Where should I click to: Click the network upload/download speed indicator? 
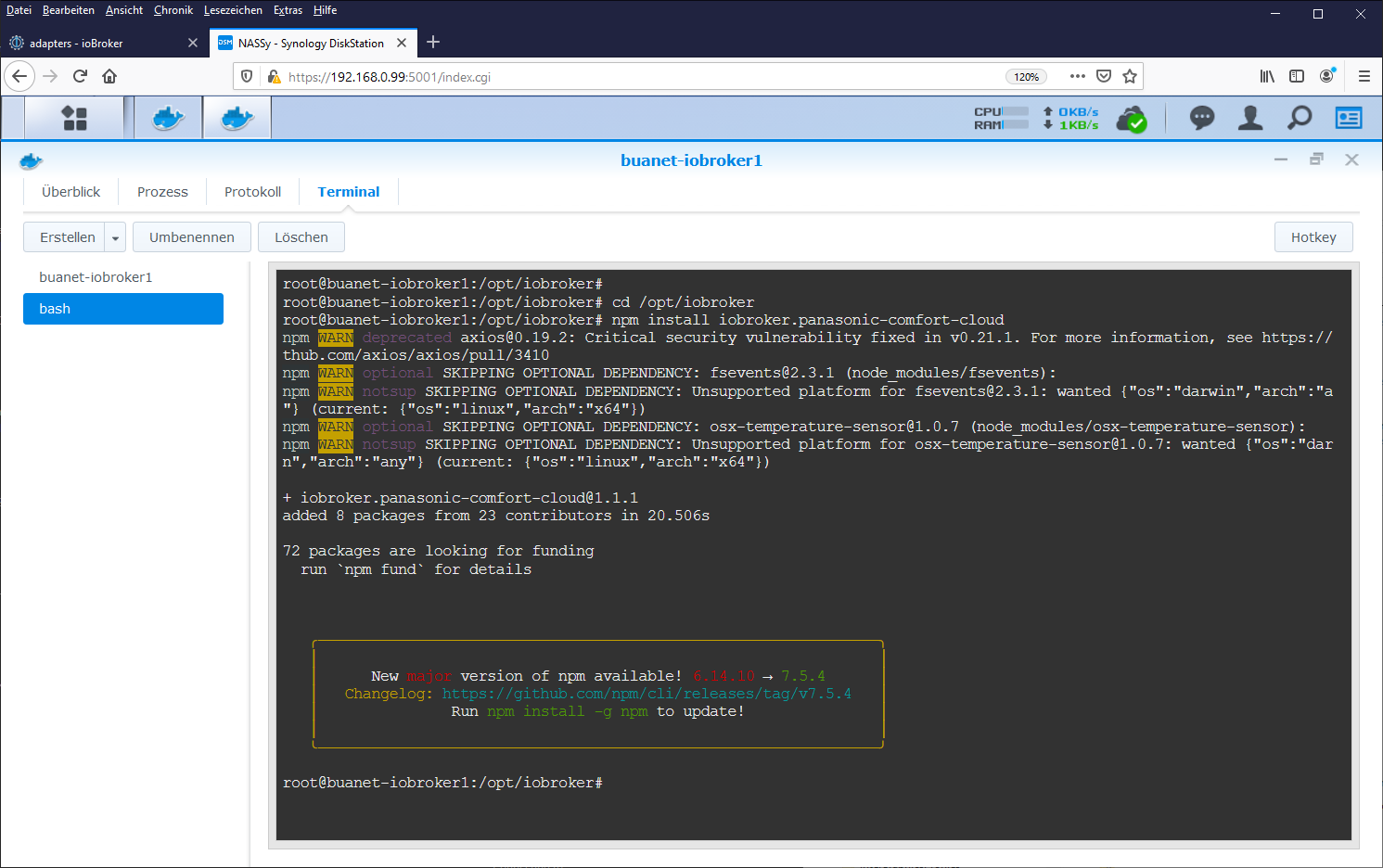(x=1070, y=118)
